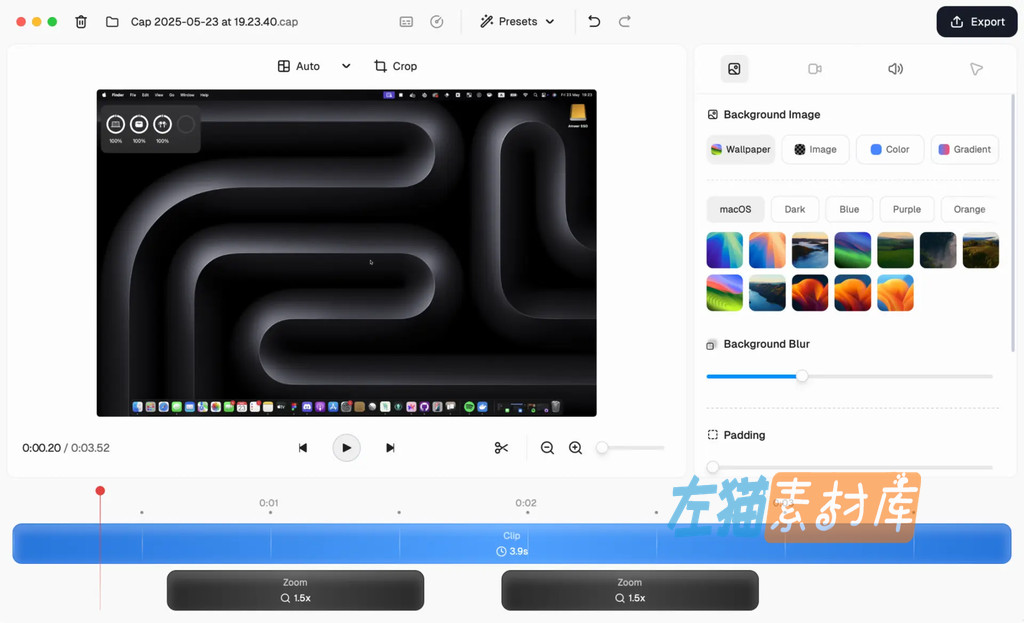Open the Presets dropdown
The height and width of the screenshot is (623, 1024).
517,22
